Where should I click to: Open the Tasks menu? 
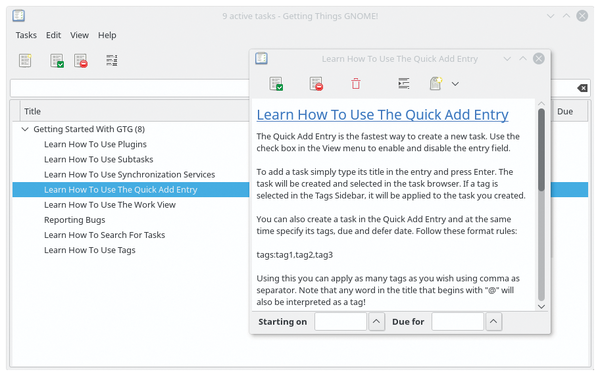click(x=26, y=35)
